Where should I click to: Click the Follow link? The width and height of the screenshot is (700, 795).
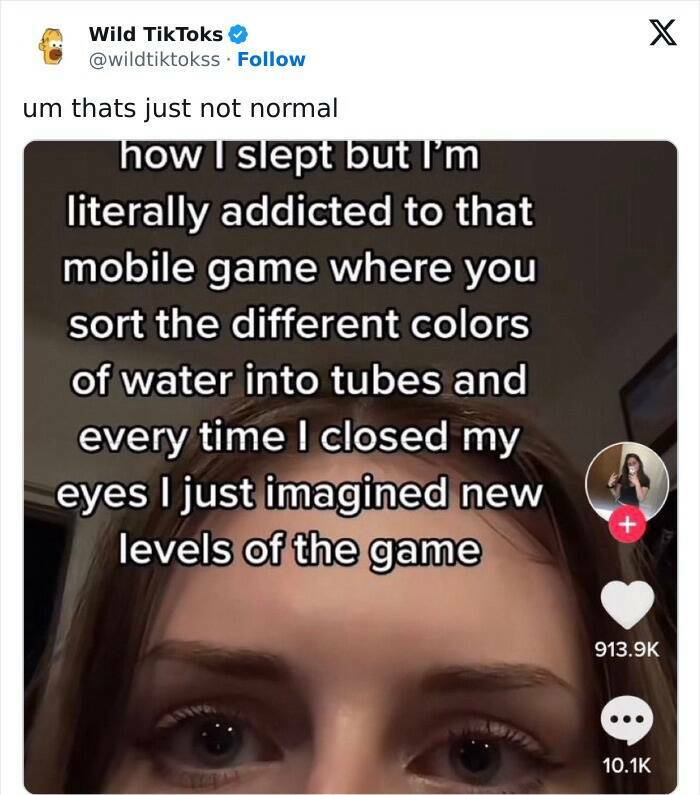coord(271,59)
